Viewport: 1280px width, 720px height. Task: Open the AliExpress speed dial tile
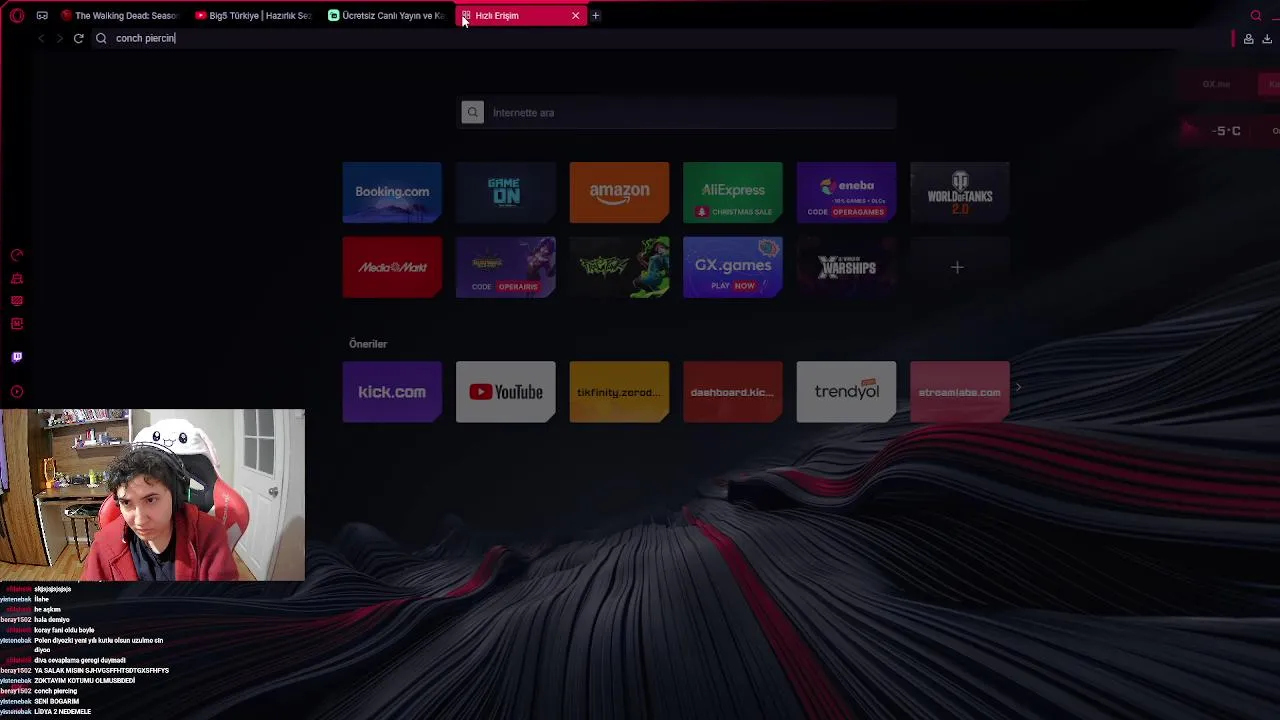(x=733, y=192)
